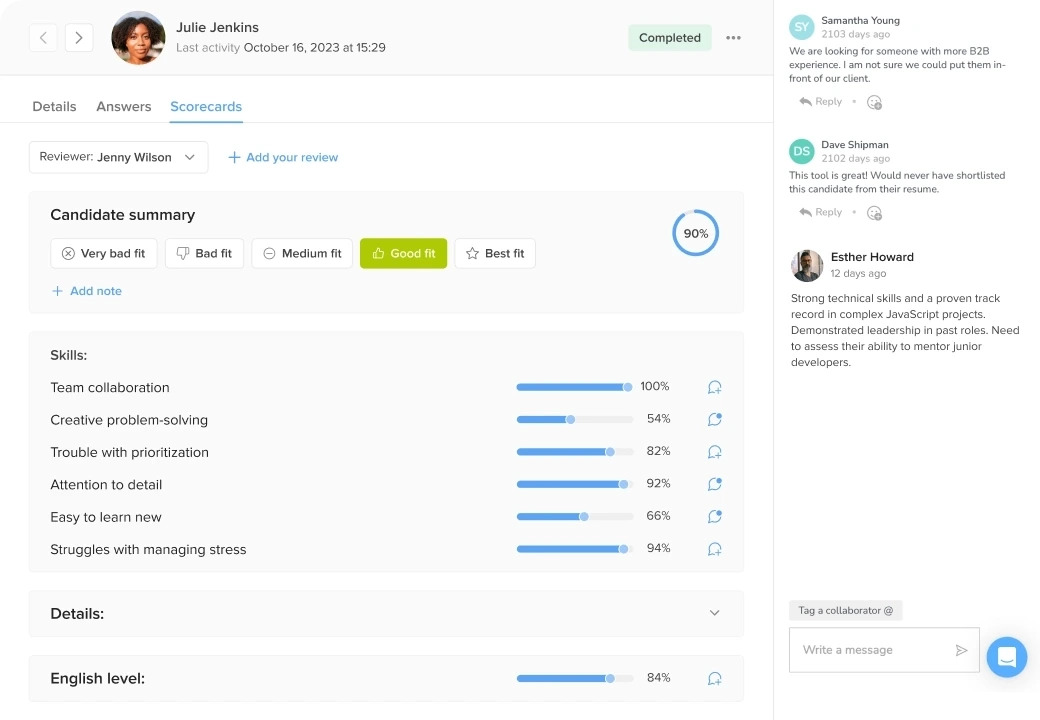Click the 12 days ago timestamp
This screenshot has height=720, width=1040.
(858, 273)
